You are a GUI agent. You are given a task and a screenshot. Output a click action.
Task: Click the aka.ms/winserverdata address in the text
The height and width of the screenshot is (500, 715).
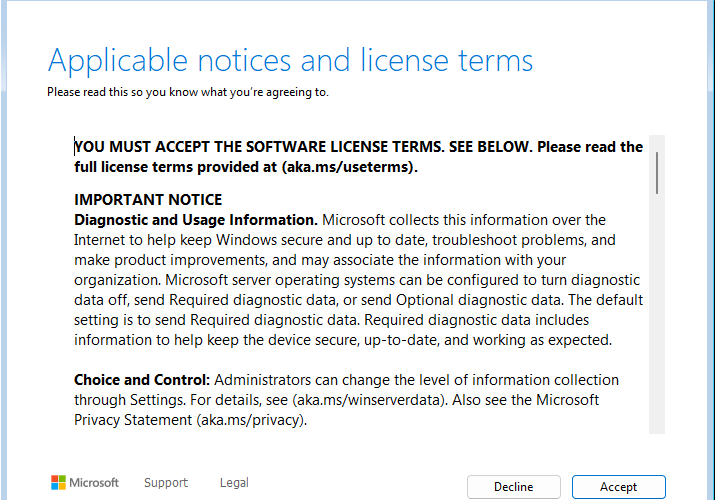tap(368, 400)
